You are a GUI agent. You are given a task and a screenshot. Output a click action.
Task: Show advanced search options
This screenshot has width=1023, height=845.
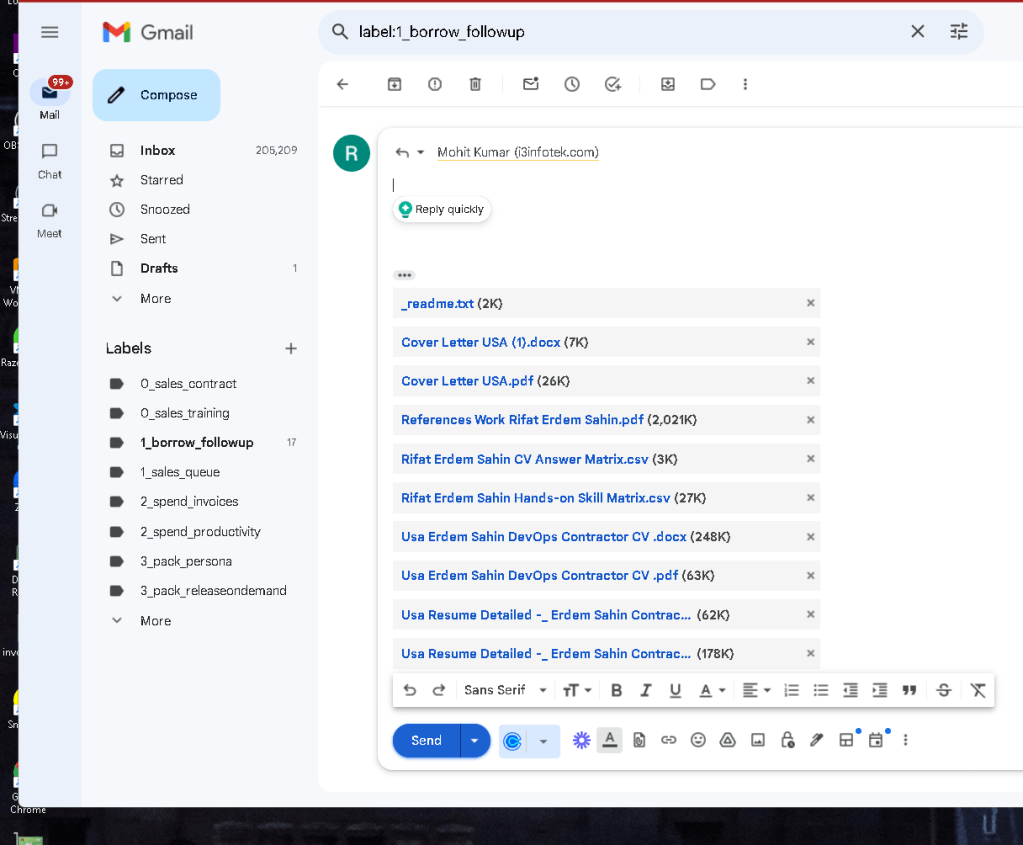[x=959, y=31]
